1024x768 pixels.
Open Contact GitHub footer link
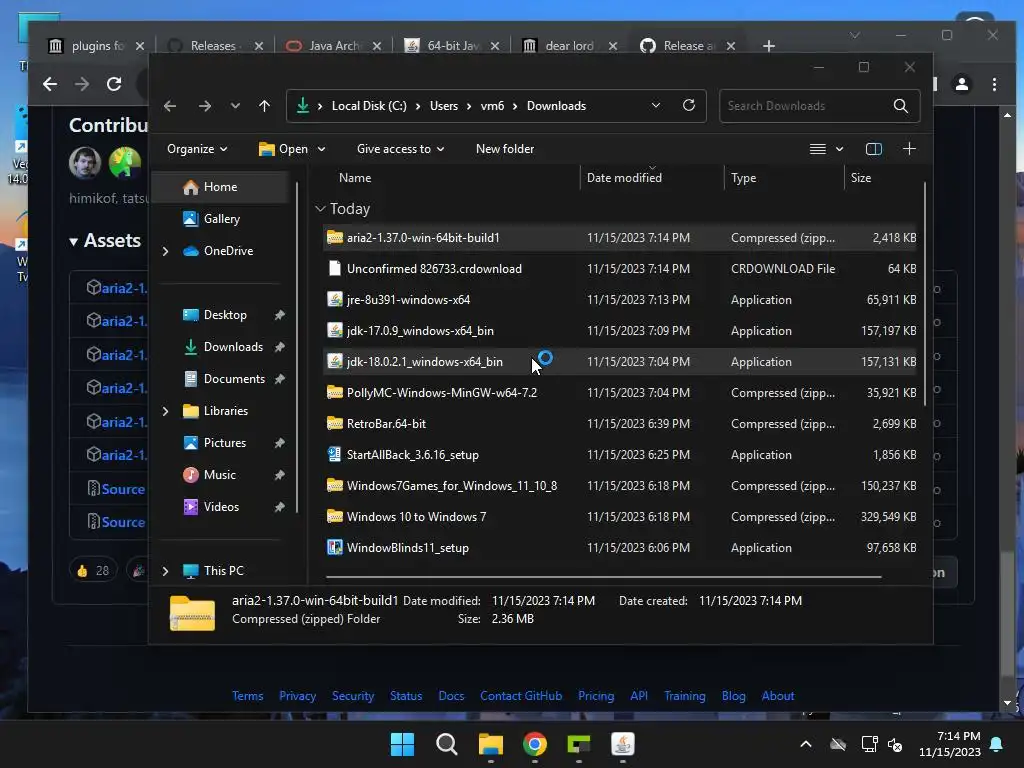(x=520, y=696)
